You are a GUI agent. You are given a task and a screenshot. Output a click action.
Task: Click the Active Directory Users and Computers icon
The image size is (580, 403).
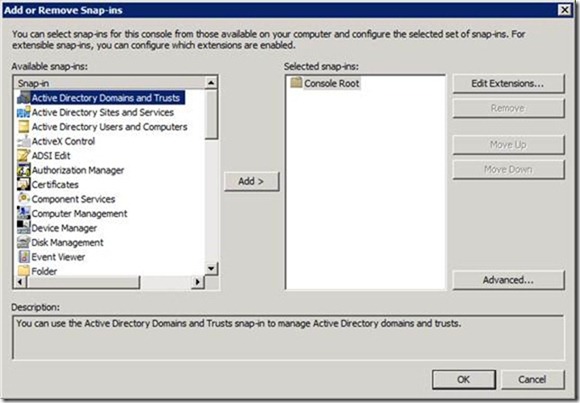[x=24, y=127]
